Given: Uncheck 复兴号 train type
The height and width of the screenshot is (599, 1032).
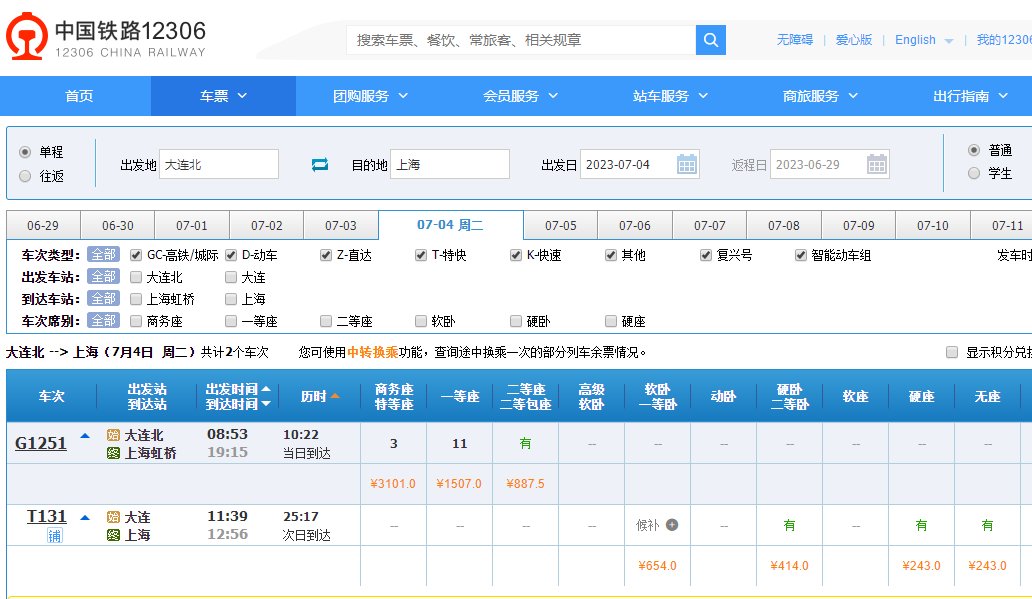Looking at the screenshot, I should (x=706, y=255).
